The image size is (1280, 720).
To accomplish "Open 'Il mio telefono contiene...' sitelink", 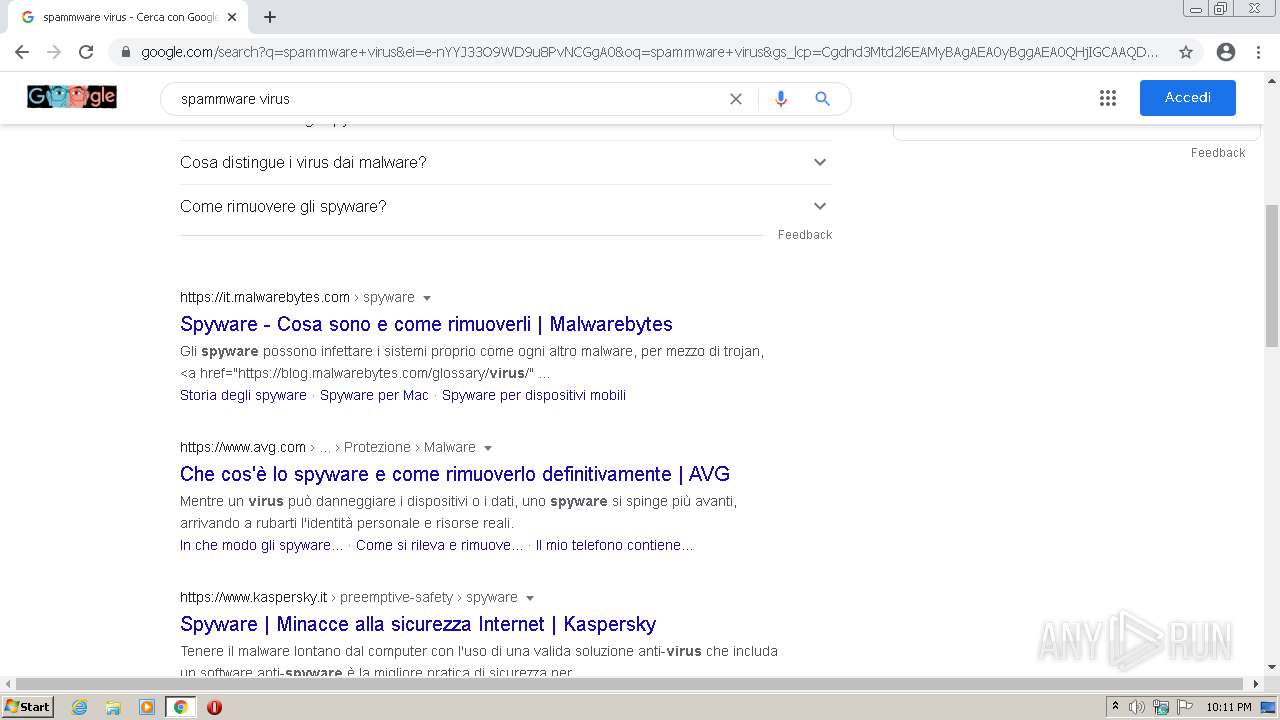I will (614, 545).
